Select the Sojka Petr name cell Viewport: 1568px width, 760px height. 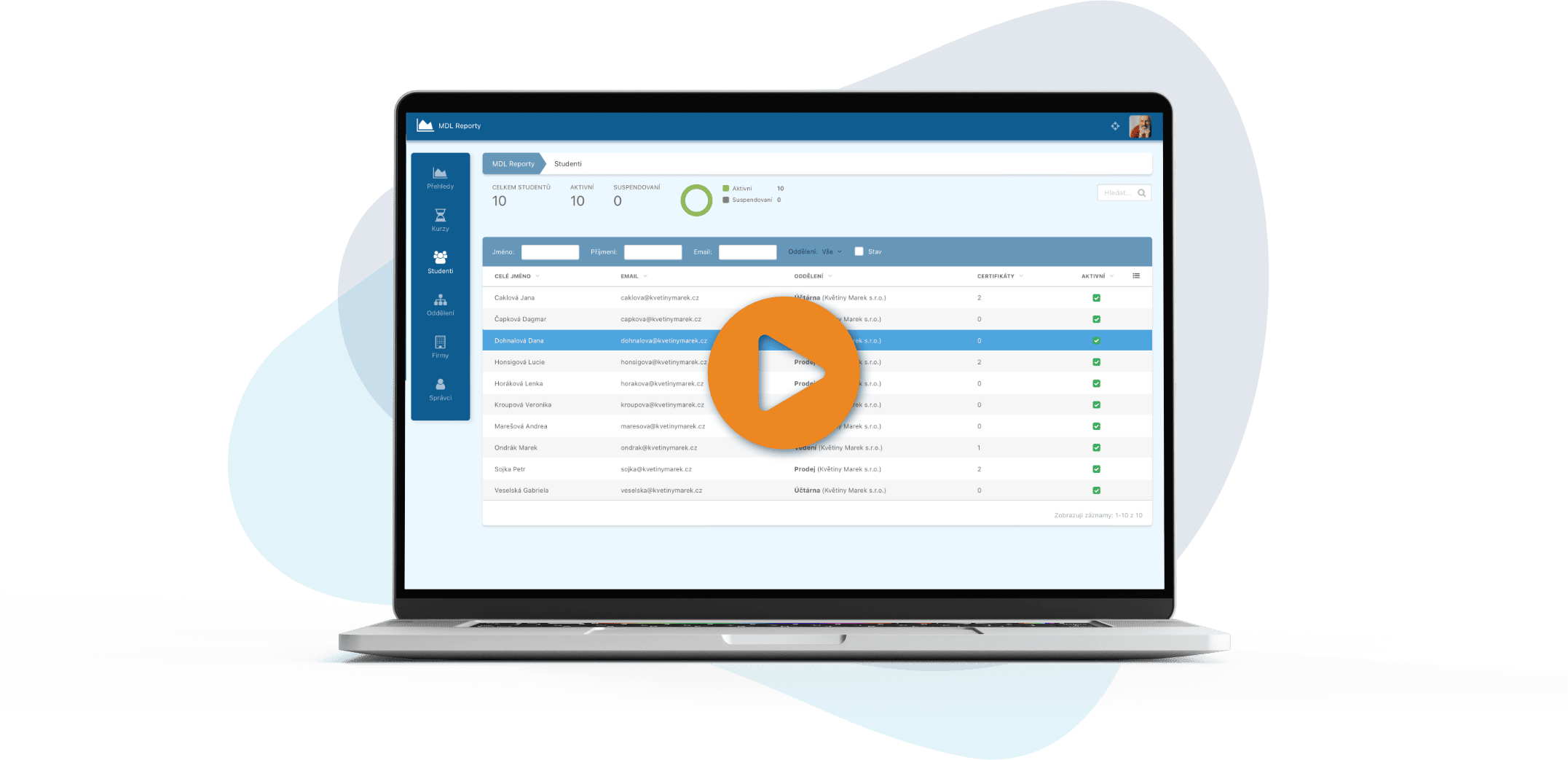510,469
